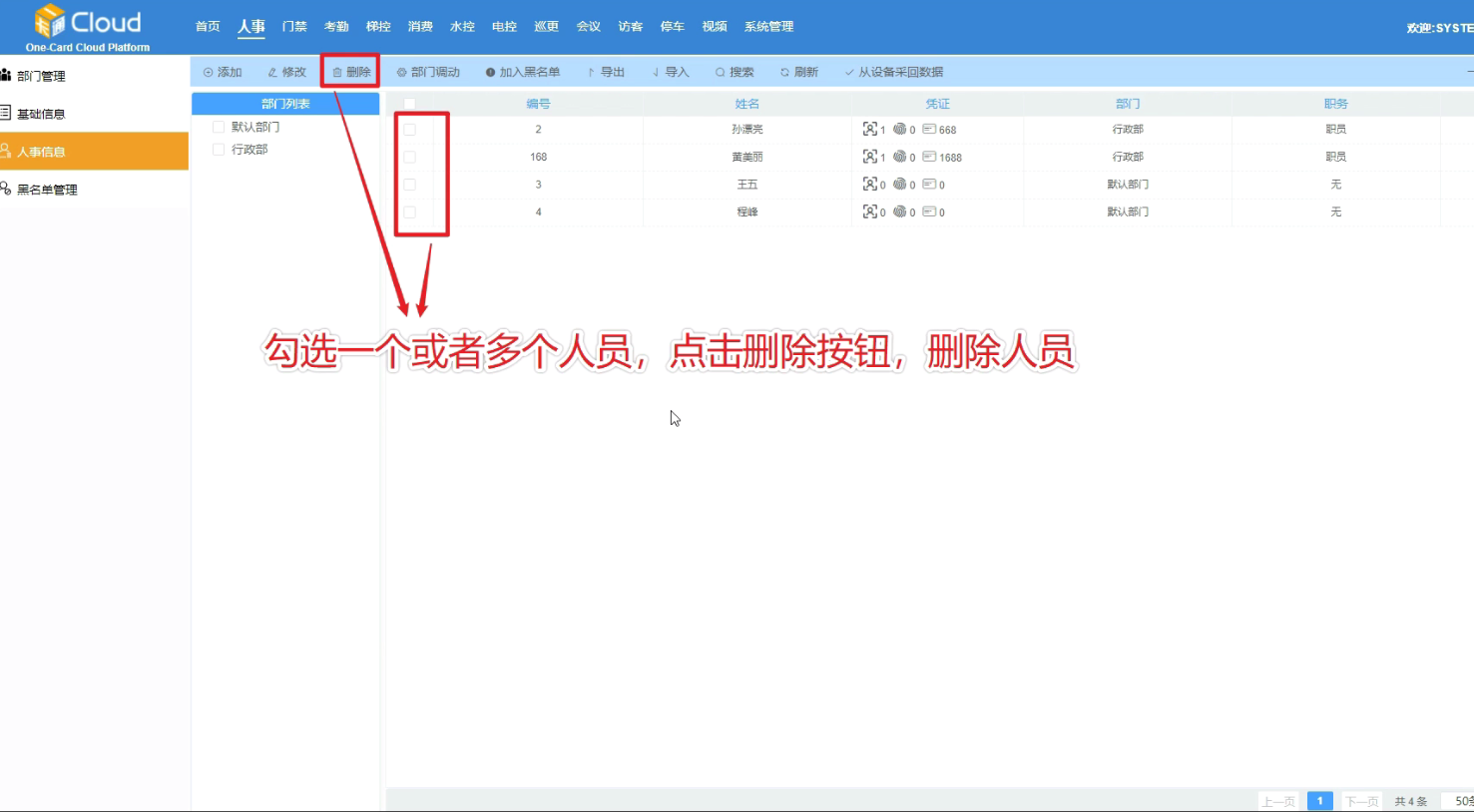Click the 编号 column header
The width and height of the screenshot is (1474, 812).
point(538,104)
